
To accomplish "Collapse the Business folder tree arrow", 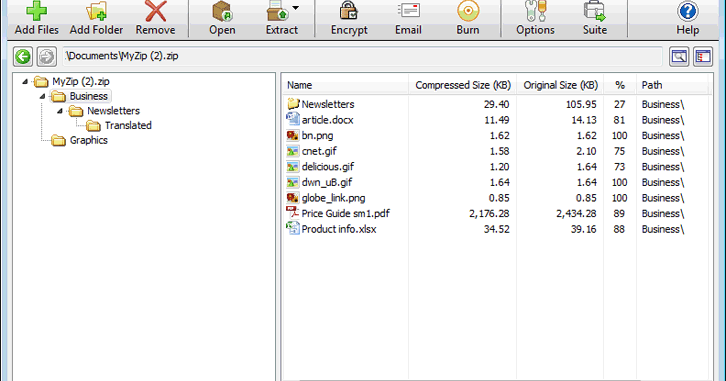I will coord(43,96).
